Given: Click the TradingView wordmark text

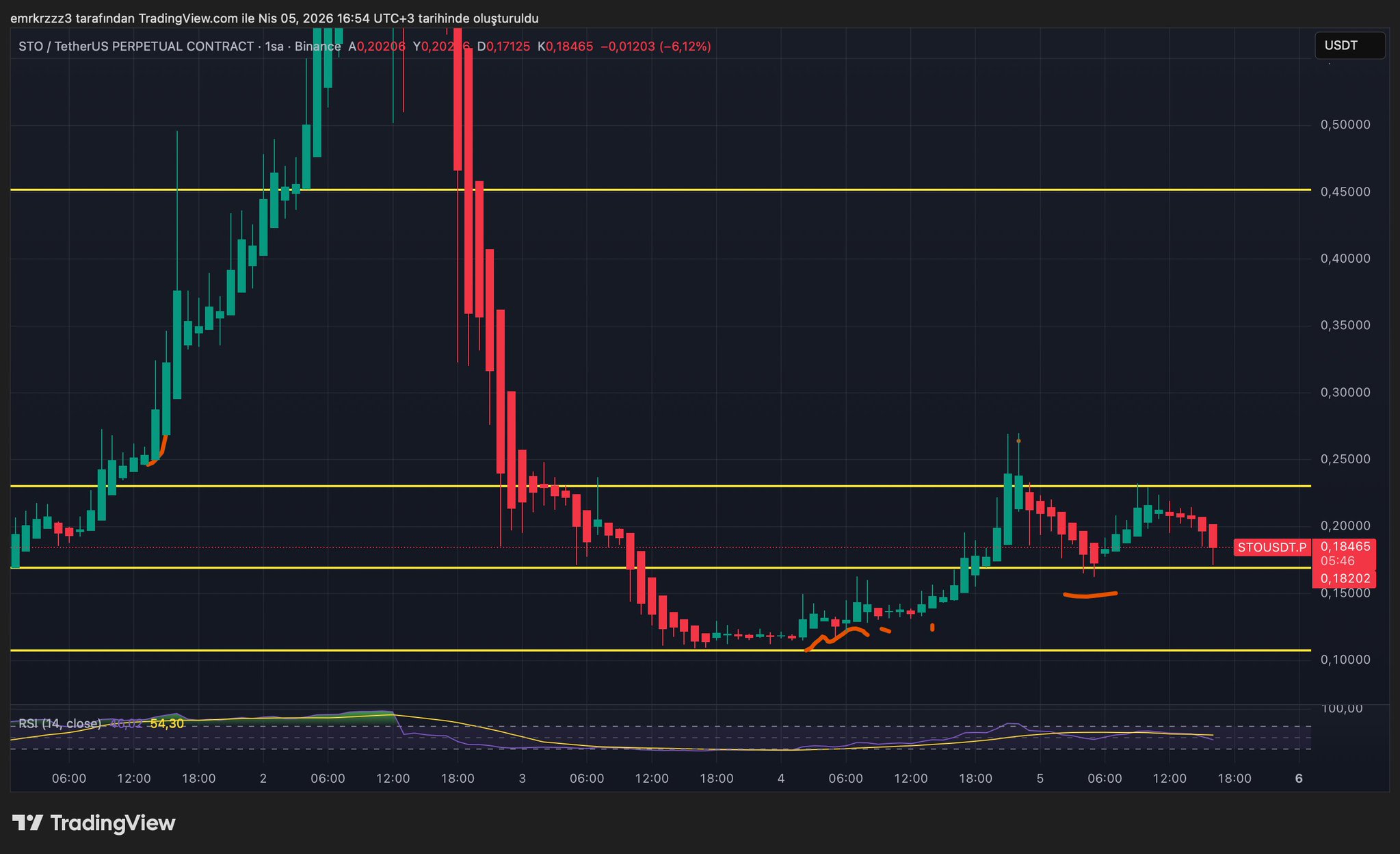Looking at the screenshot, I should (113, 823).
